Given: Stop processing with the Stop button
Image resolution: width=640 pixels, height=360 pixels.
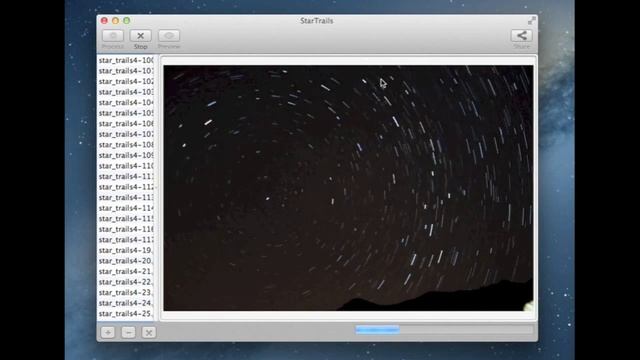Looking at the screenshot, I should click(x=140, y=36).
